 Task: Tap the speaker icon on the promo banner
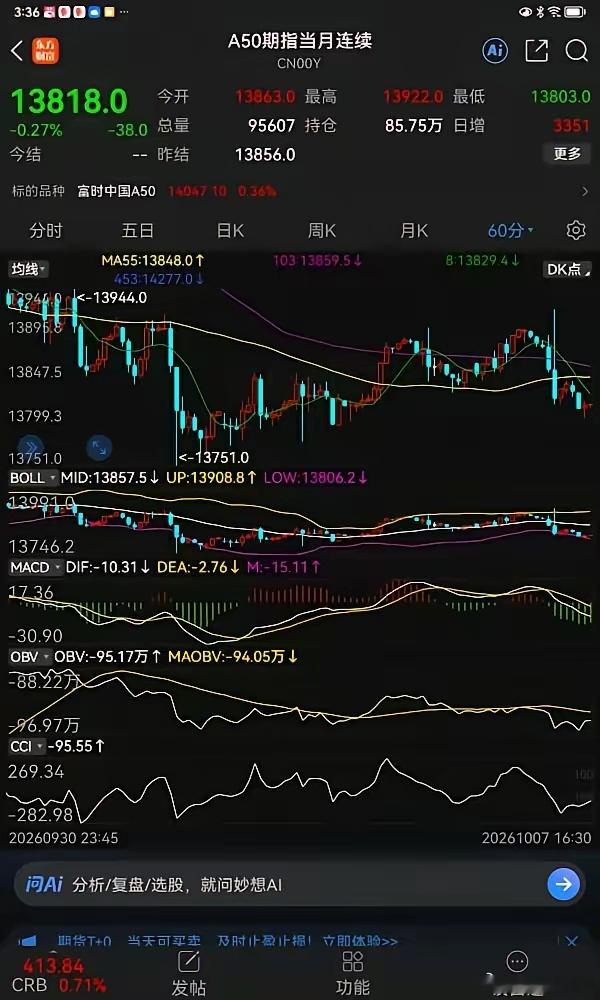tap(26, 941)
